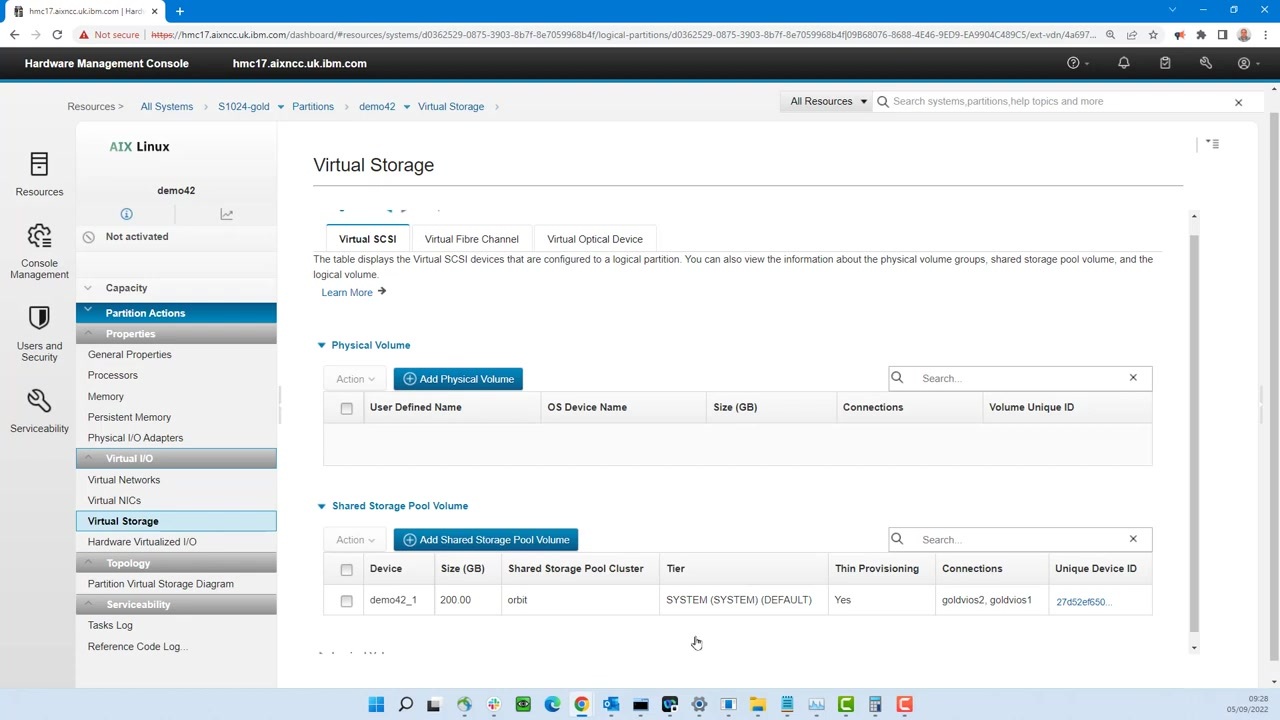Open browser extensions puzzle icon
This screenshot has height=720, width=1280.
pyautogui.click(x=1201, y=35)
